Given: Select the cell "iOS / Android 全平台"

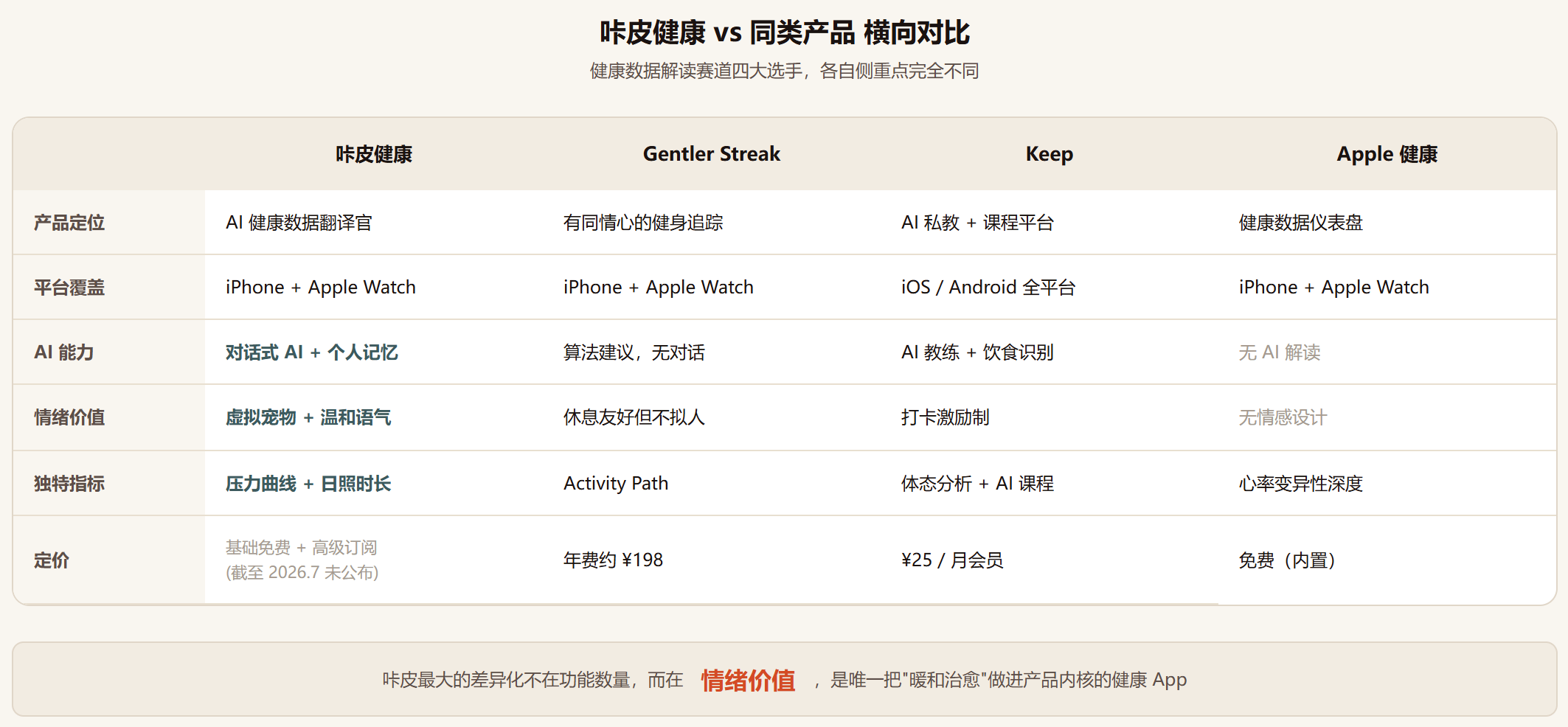Looking at the screenshot, I should coord(988,288).
